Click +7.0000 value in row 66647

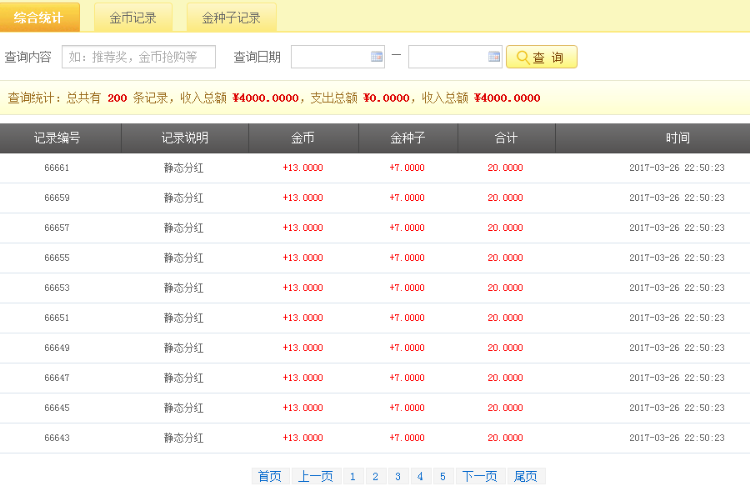point(407,378)
